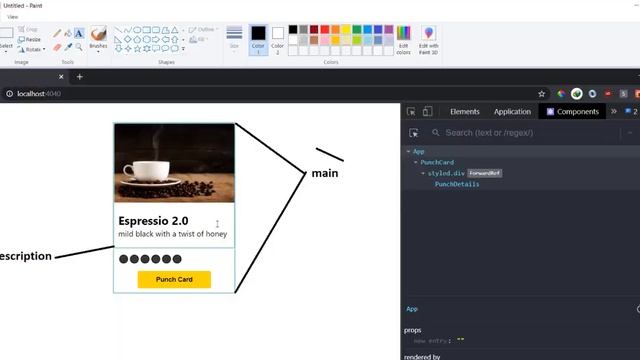Choose the Oval shape in the Shapes gallery

coord(137,30)
